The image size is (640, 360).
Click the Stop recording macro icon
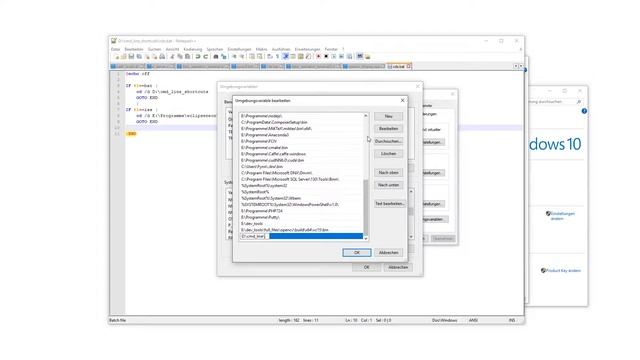coord(326,56)
